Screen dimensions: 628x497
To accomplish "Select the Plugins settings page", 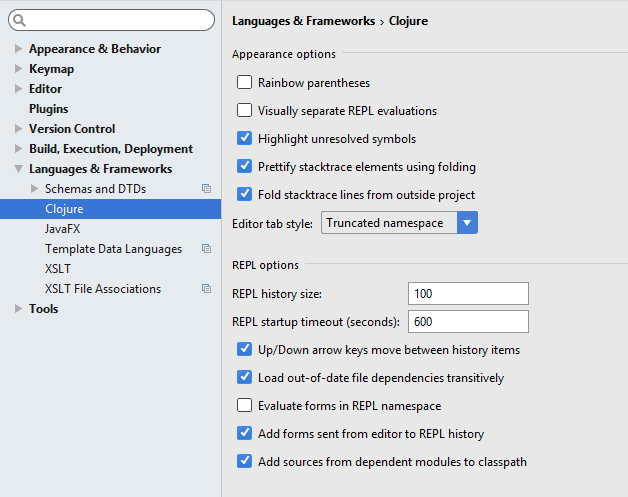I will point(48,109).
